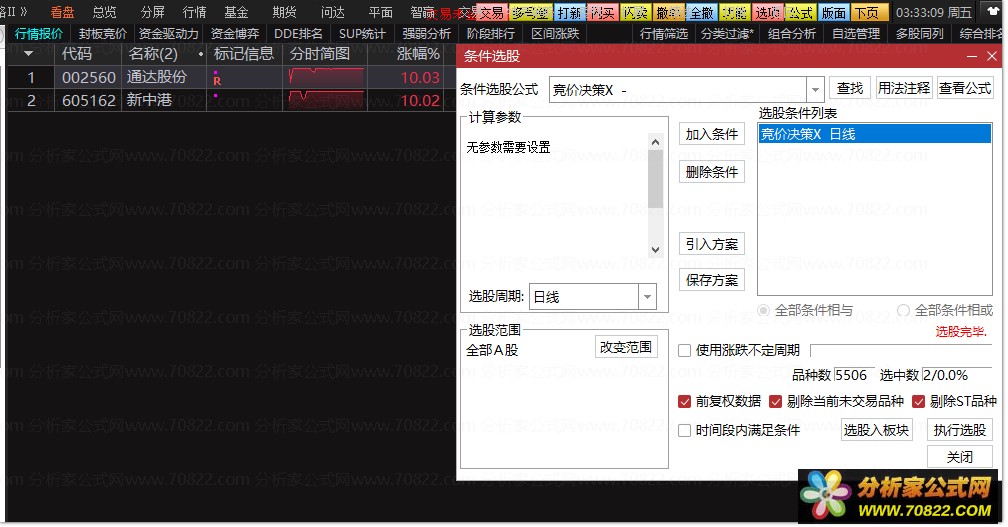Click the 加入条件 button
Image resolution: width=1008 pixels, height=527 pixels.
(x=712, y=134)
